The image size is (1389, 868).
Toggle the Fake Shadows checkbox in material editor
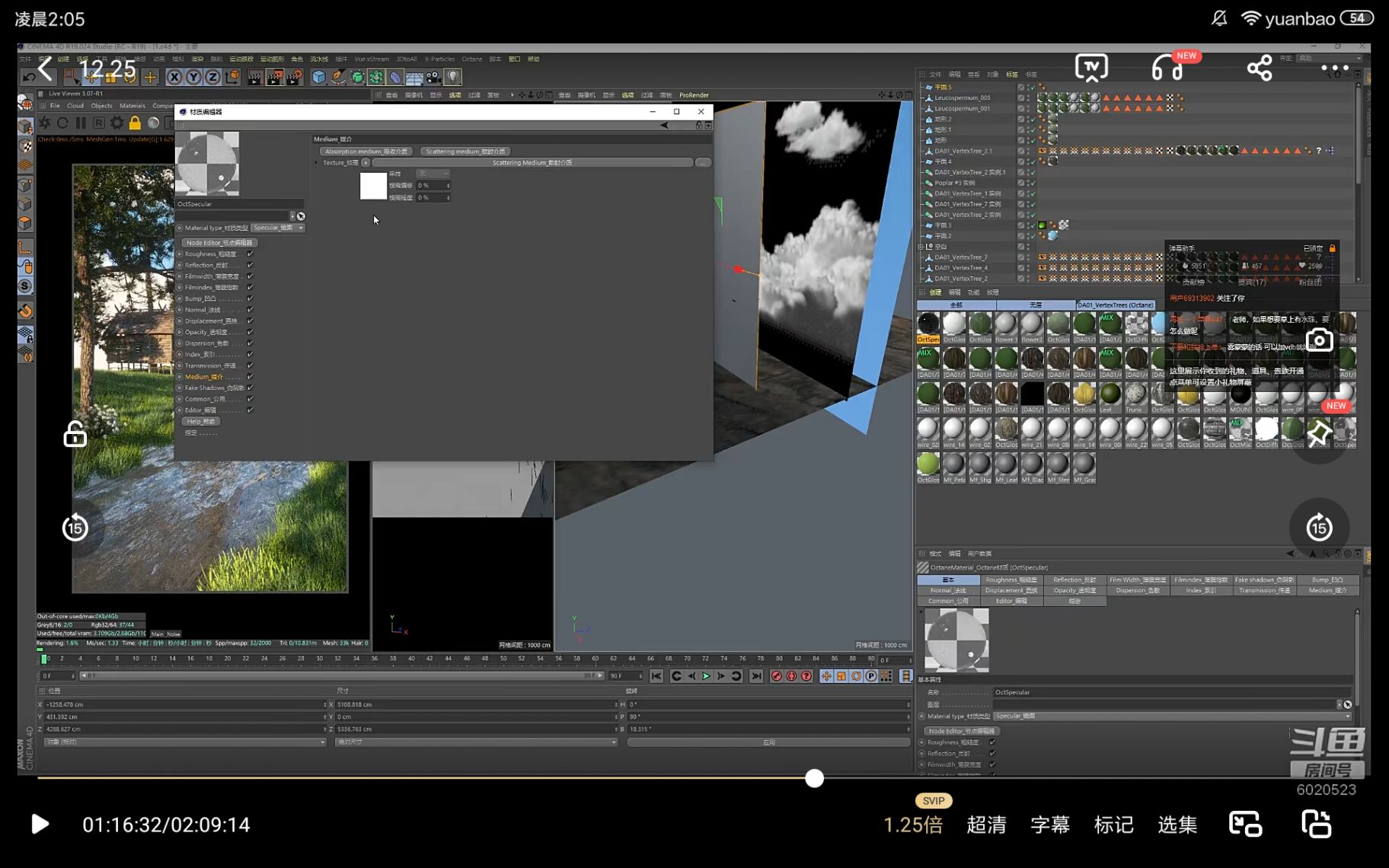tap(250, 388)
